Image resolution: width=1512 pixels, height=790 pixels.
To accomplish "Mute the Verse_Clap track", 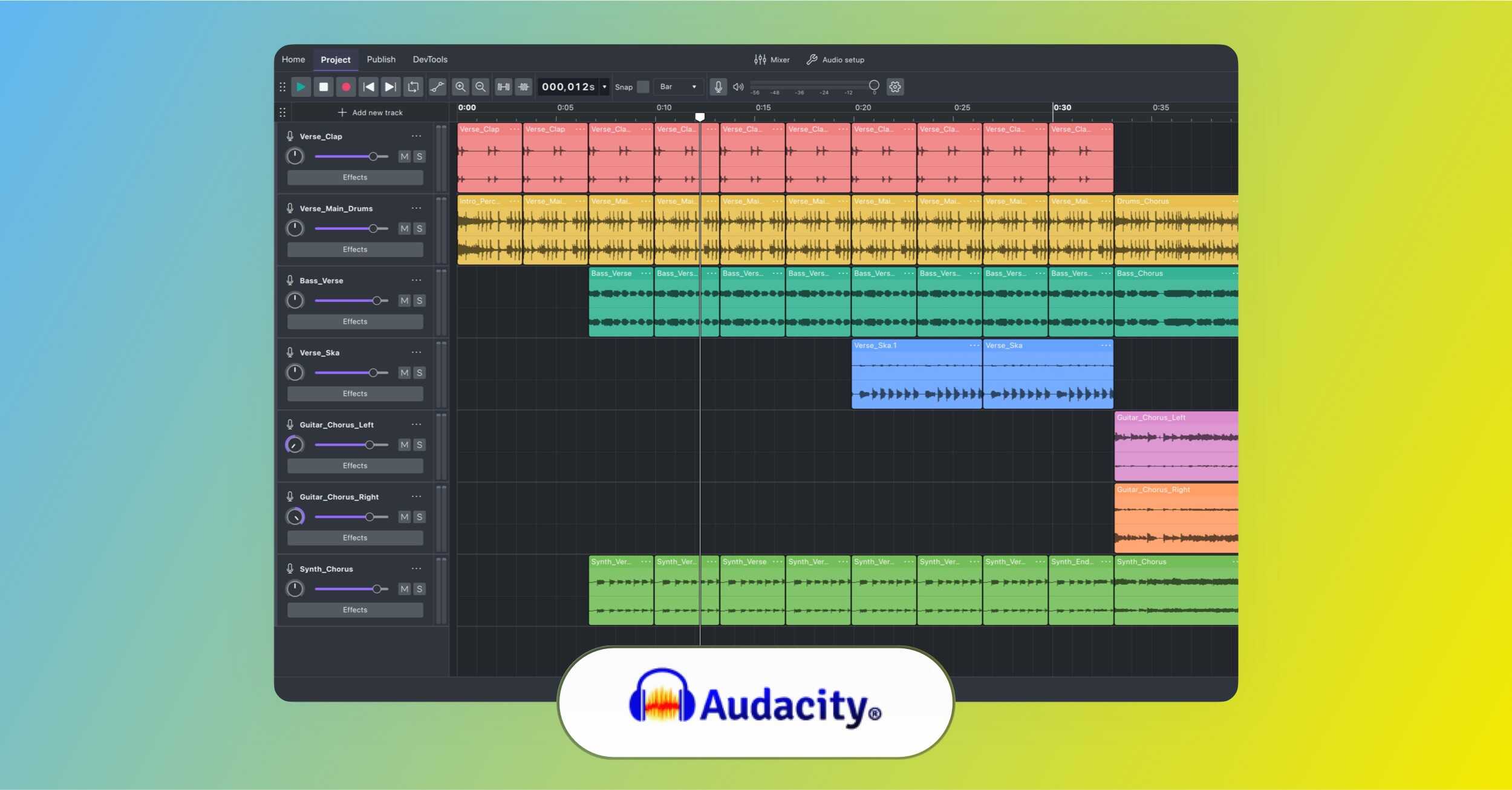I will point(405,157).
